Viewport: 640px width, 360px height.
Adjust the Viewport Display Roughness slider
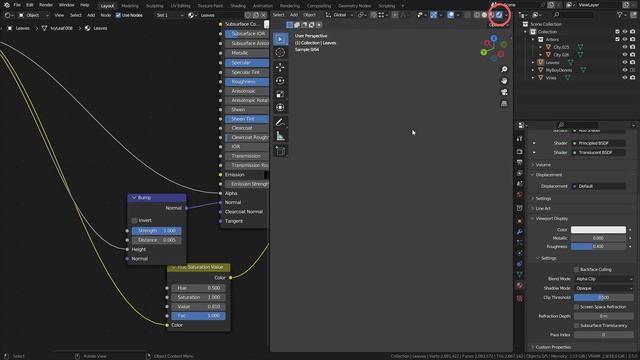pyautogui.click(x=598, y=247)
